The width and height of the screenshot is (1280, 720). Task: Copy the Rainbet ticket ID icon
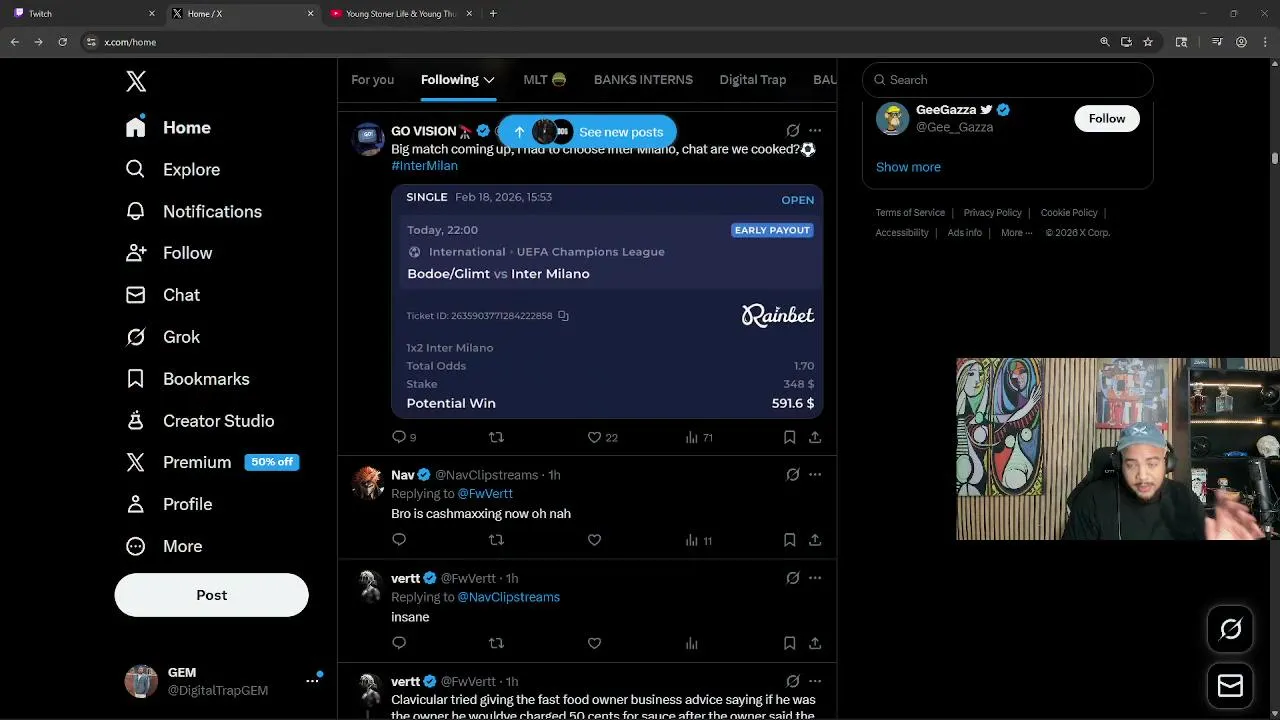(x=563, y=316)
